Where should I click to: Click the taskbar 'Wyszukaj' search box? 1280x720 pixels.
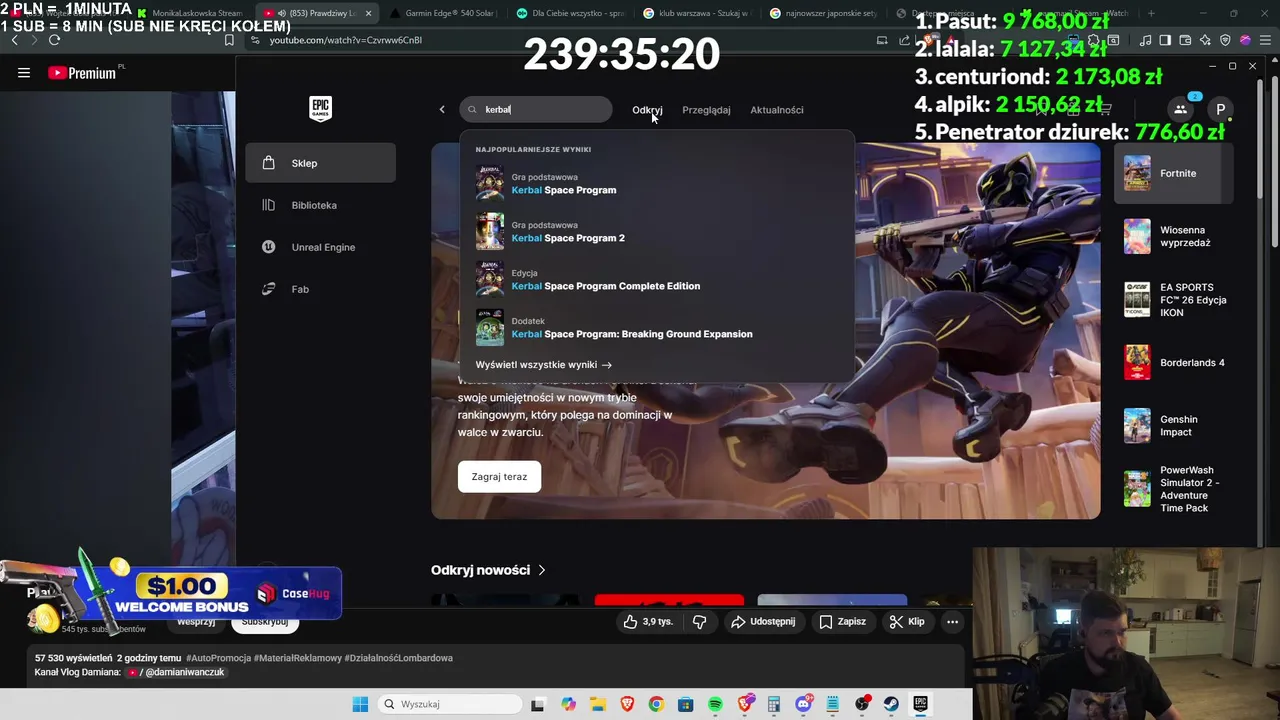click(450, 704)
